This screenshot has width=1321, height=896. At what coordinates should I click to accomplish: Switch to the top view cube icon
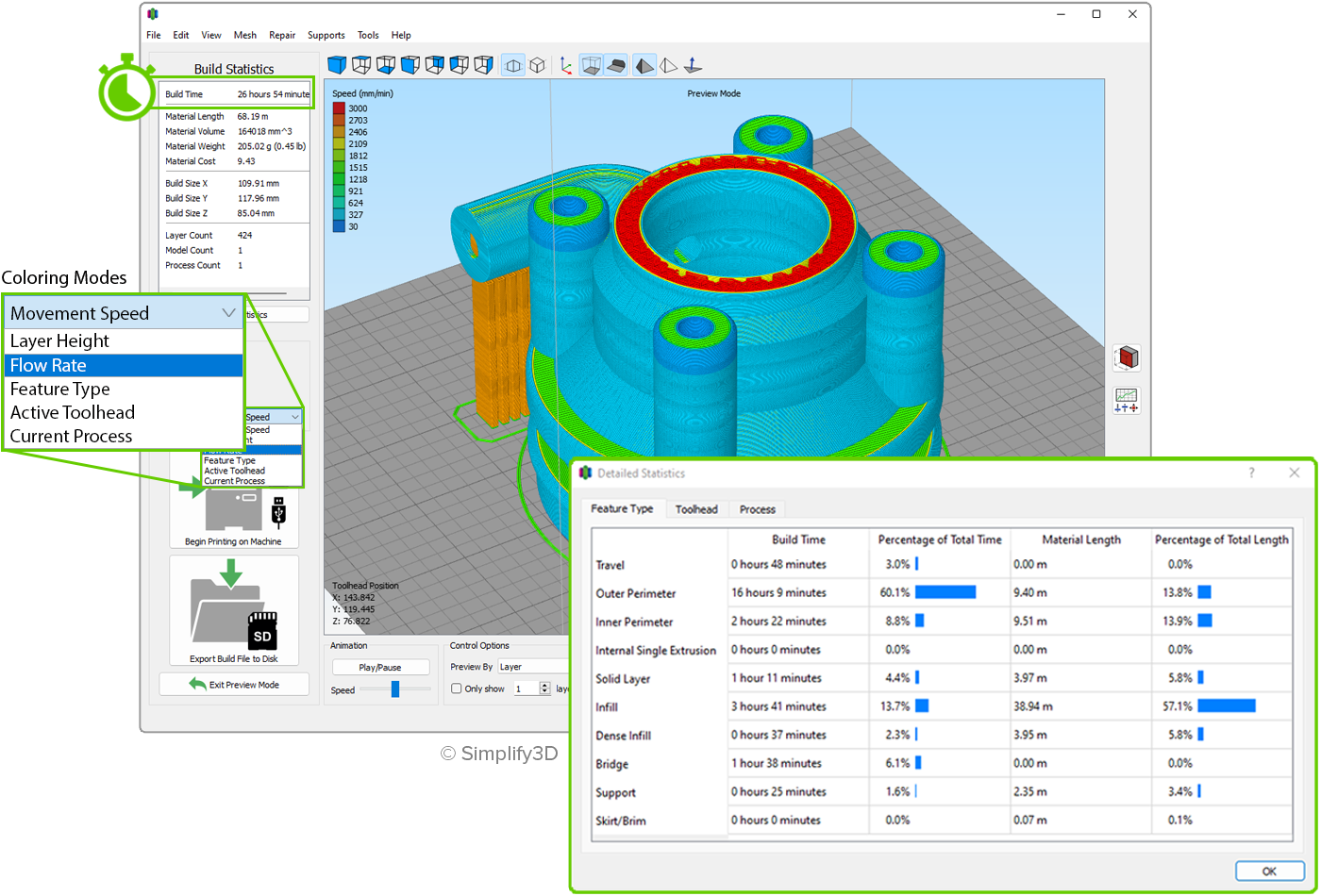[361, 65]
